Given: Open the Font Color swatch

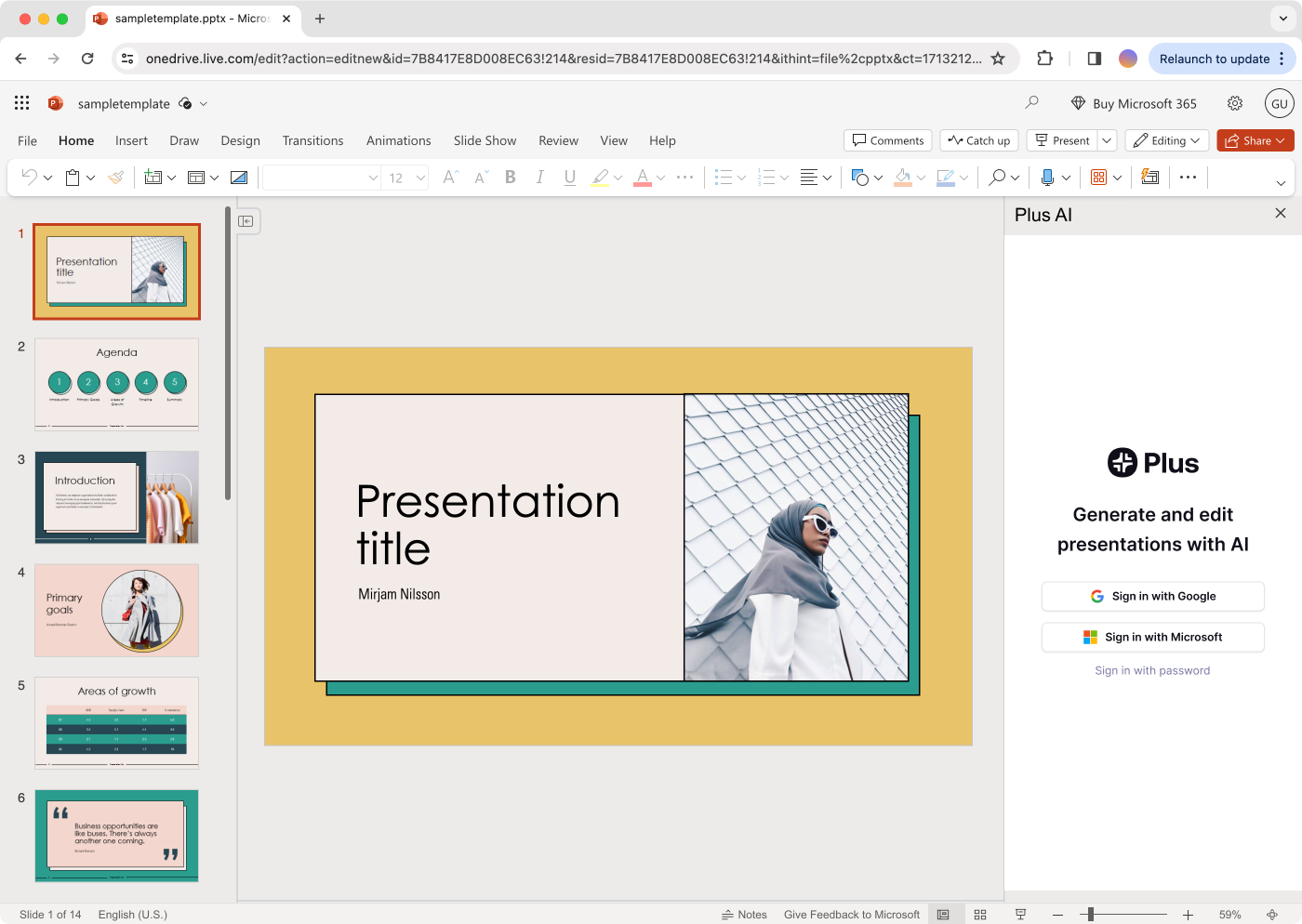Looking at the screenshot, I should tap(644, 177).
